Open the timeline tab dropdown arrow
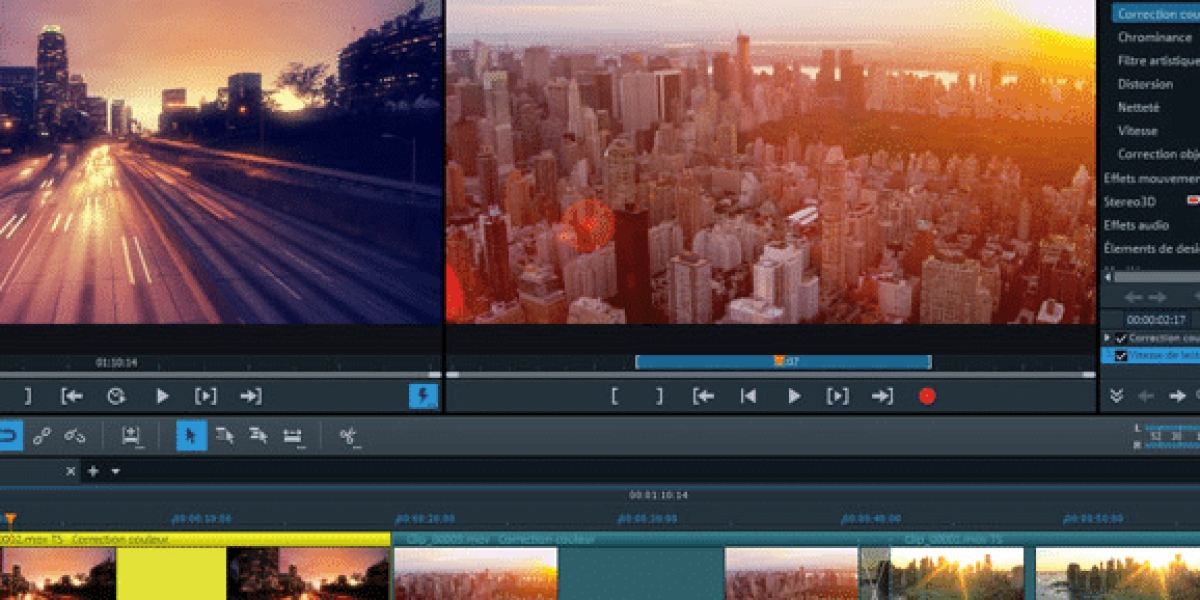 tap(115, 471)
